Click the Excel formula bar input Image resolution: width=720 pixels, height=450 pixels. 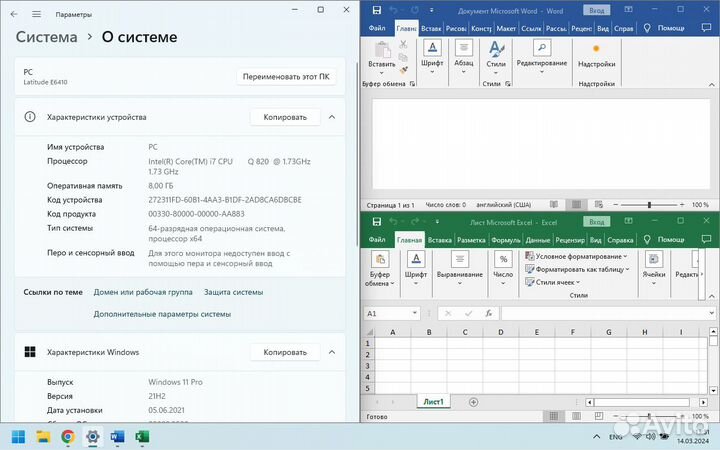click(x=604, y=313)
